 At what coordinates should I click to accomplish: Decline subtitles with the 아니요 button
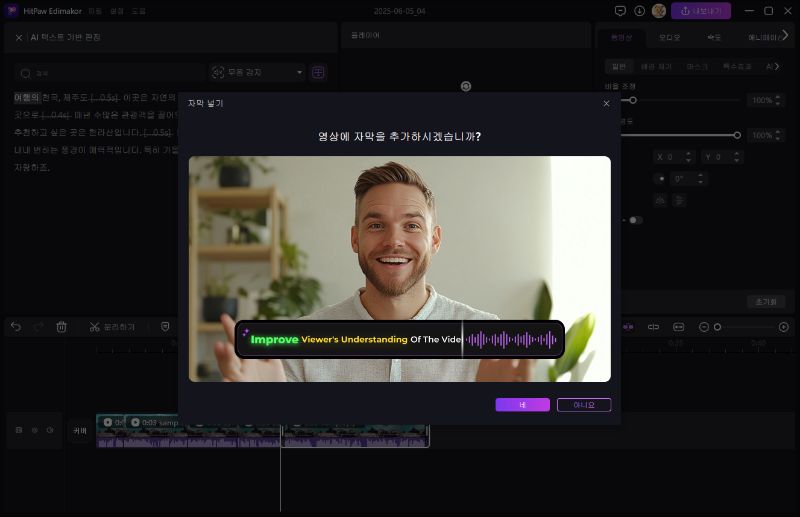coord(584,405)
